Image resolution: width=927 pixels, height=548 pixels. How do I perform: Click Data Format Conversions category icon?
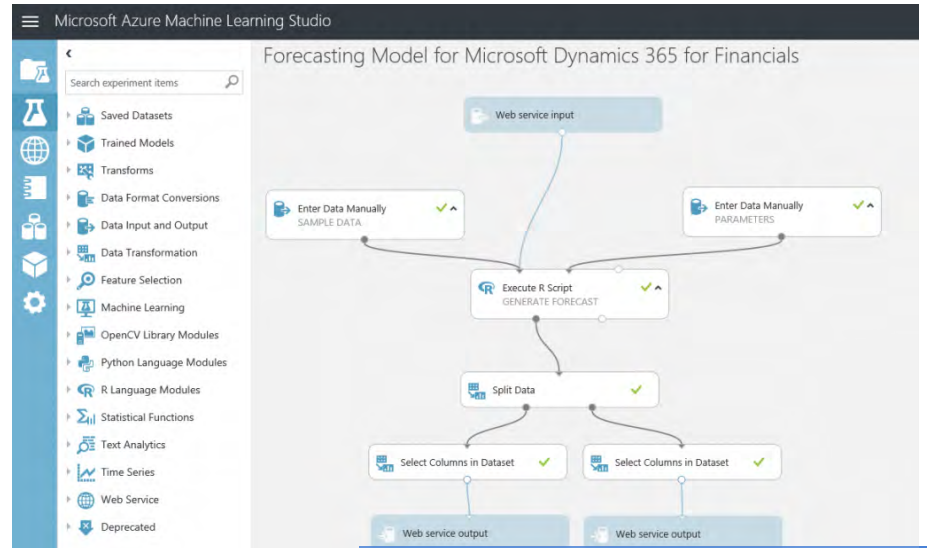point(86,198)
